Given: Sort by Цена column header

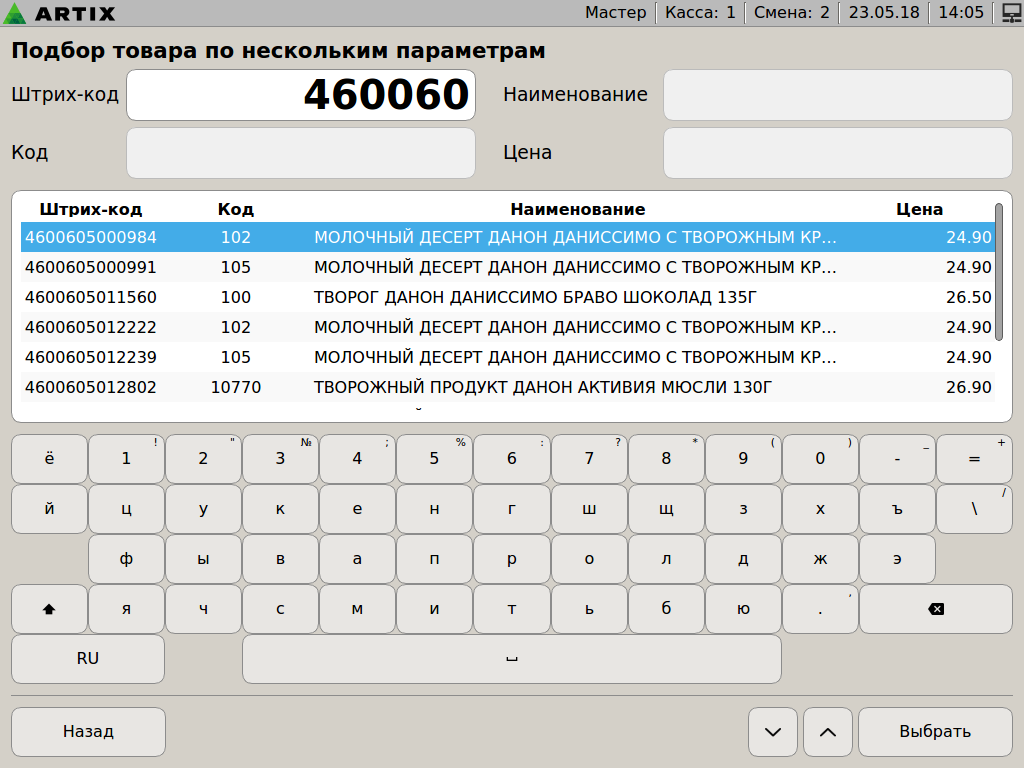Looking at the screenshot, I should coord(919,209).
